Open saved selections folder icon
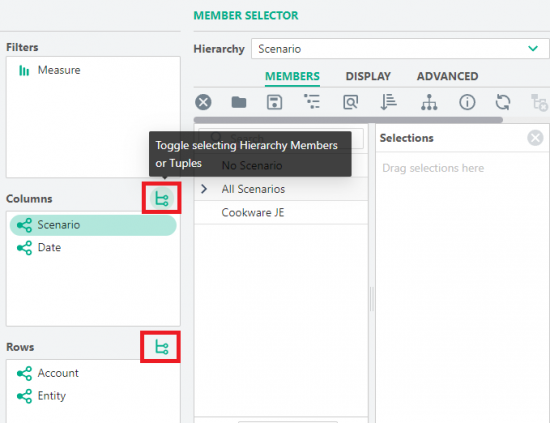Image resolution: width=550 pixels, height=423 pixels. 239,102
